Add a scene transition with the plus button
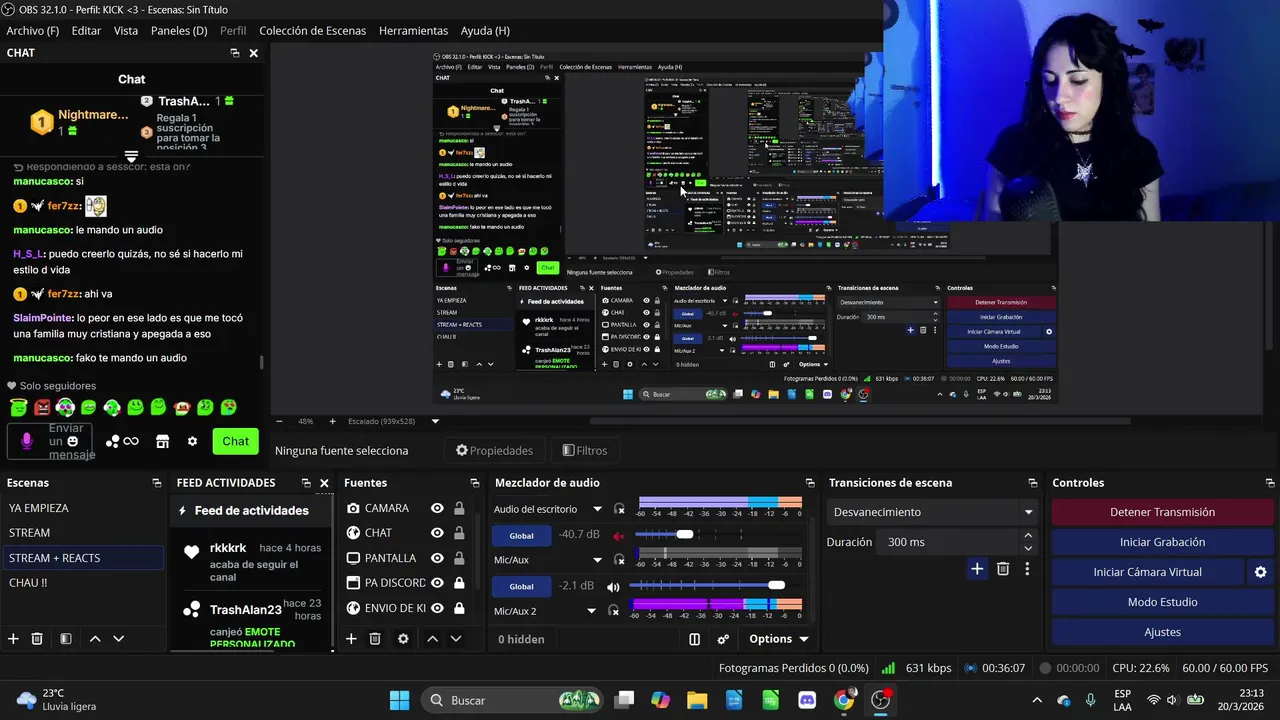The height and width of the screenshot is (720, 1280). (977, 569)
